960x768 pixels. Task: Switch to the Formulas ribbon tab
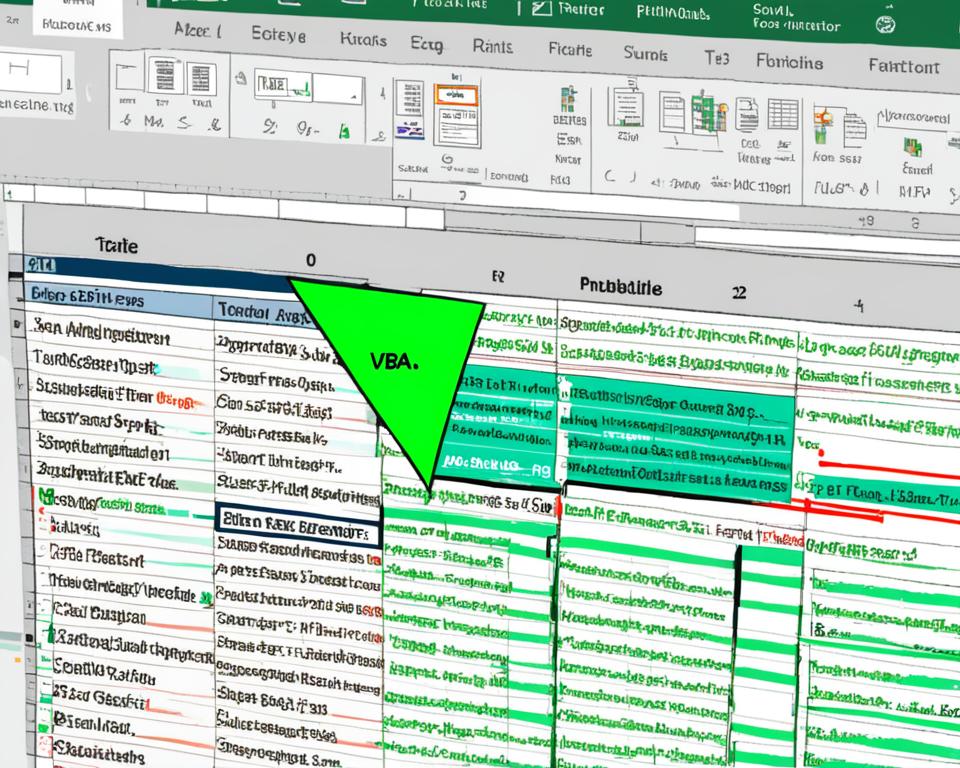(790, 64)
